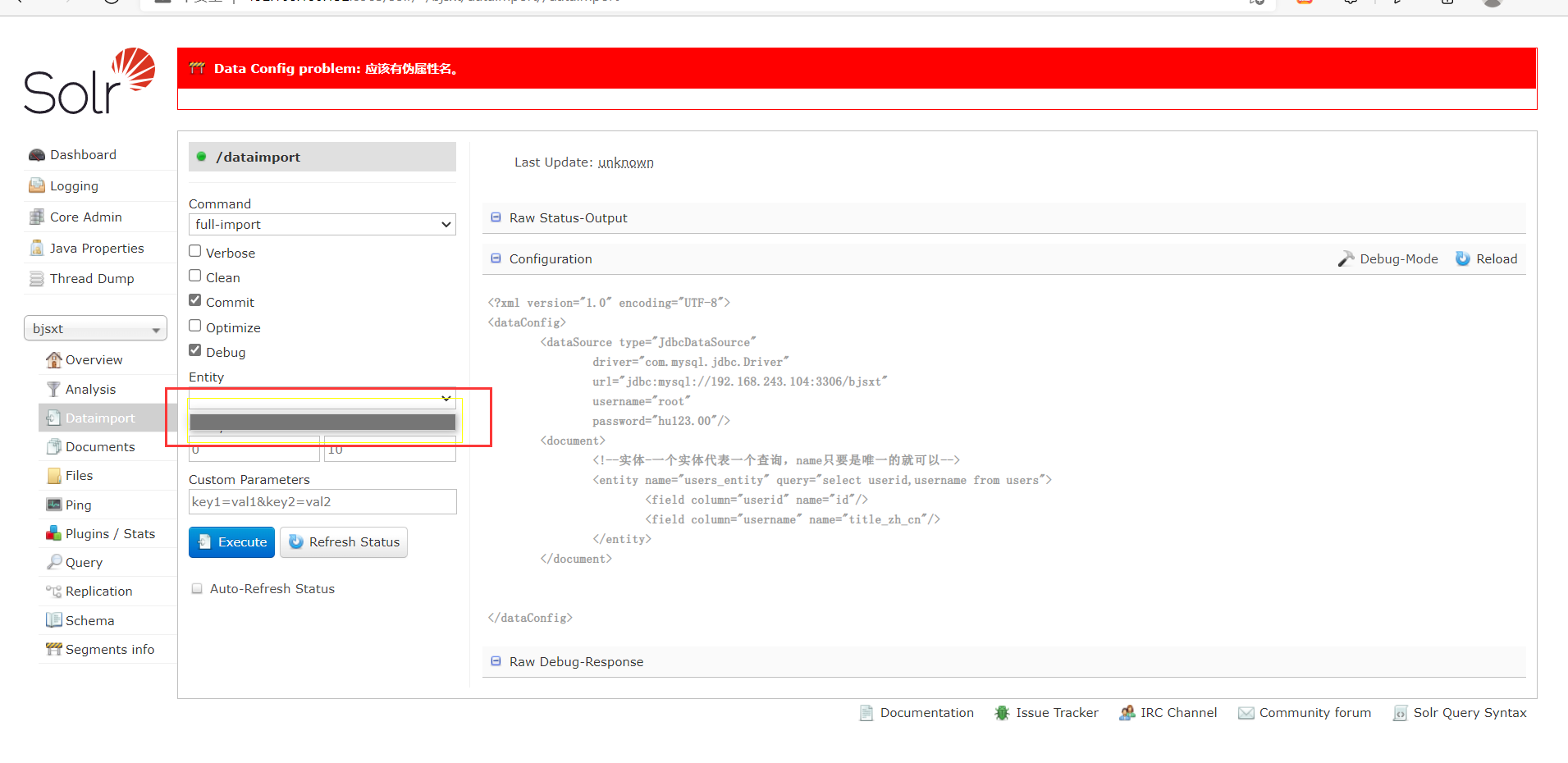
Task: Open Logging in the main menu
Action: click(74, 186)
